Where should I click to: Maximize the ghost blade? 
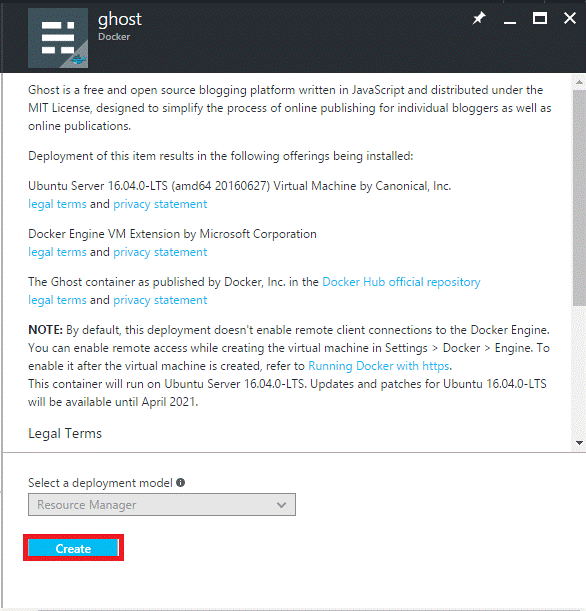pyautogui.click(x=540, y=18)
